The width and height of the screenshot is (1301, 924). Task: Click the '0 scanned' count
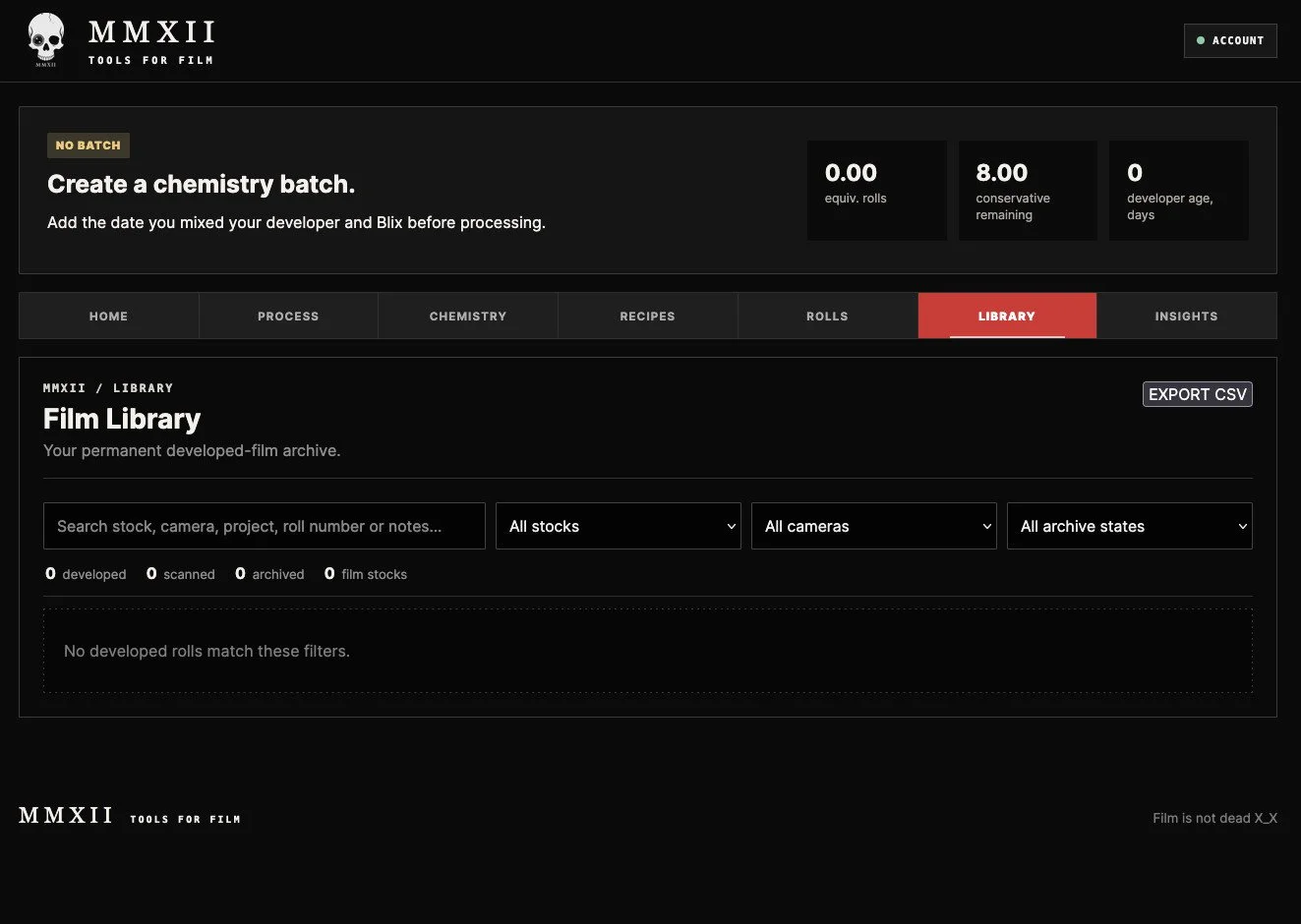click(181, 574)
